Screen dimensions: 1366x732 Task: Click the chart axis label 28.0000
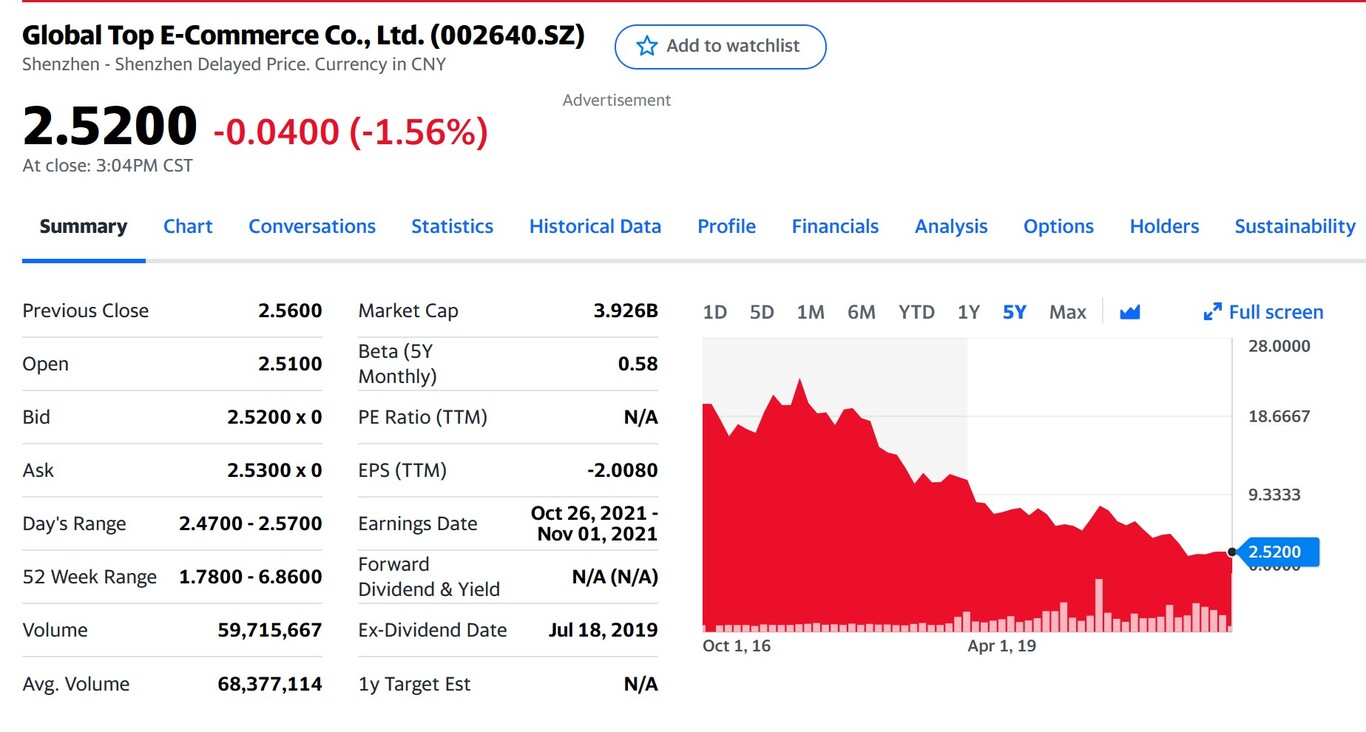pyautogui.click(x=1279, y=346)
